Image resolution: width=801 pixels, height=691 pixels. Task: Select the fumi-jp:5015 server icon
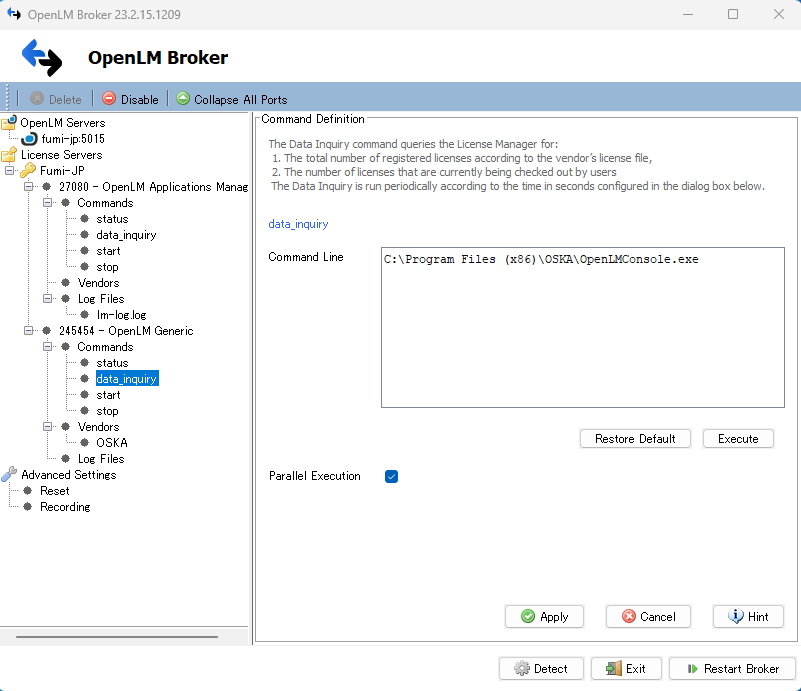tap(30, 139)
